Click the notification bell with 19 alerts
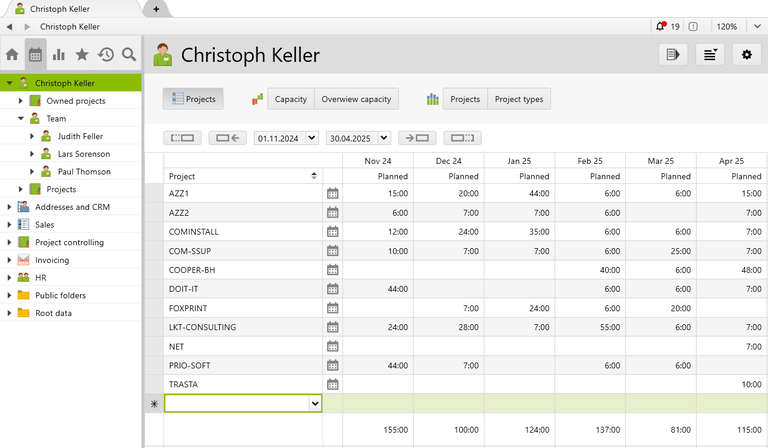 (661, 26)
